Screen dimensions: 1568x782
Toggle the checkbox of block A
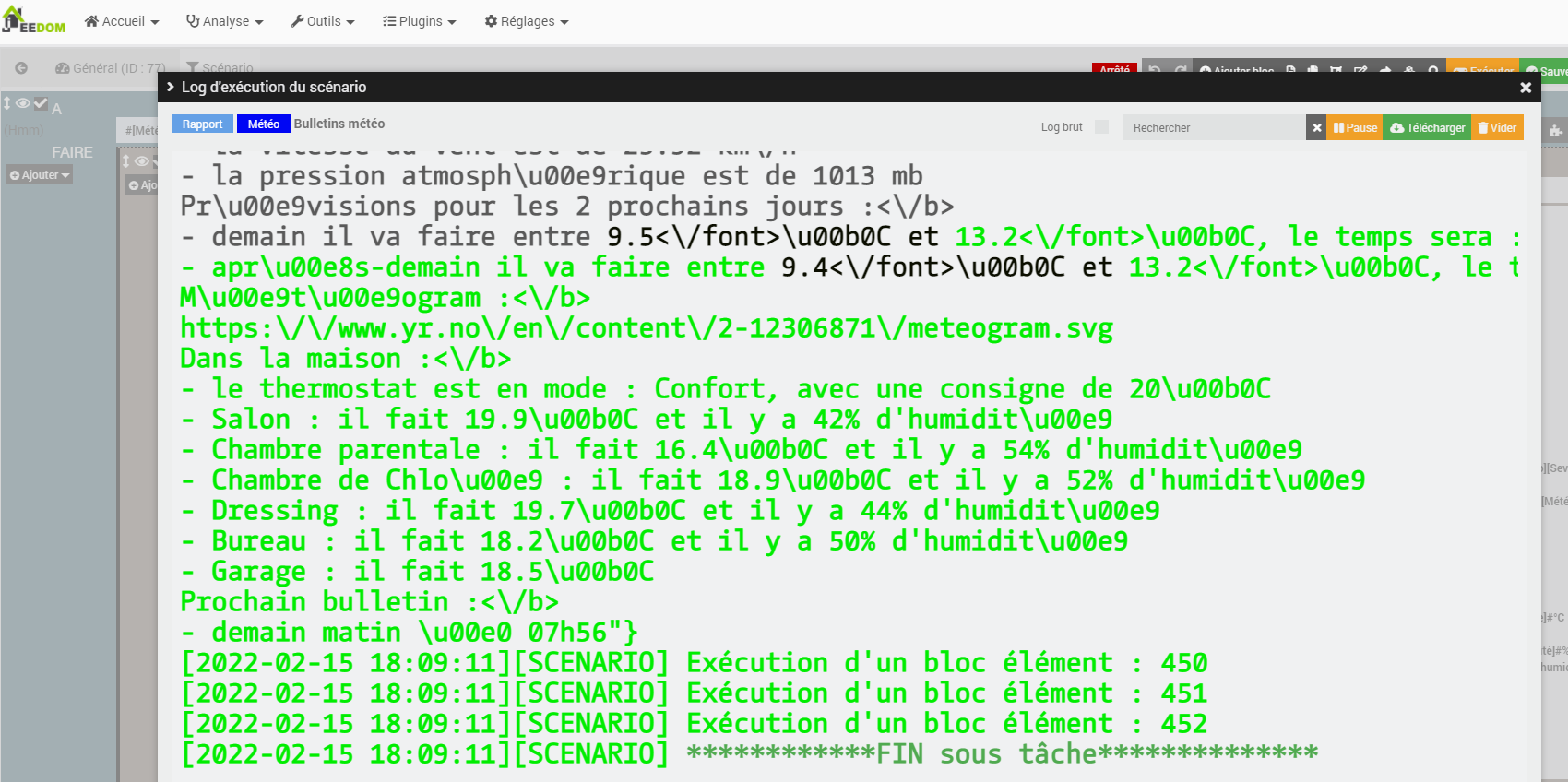point(41,104)
